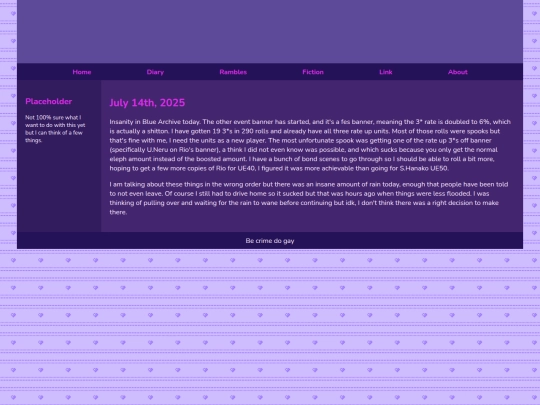Viewport: 540px width, 405px height.
Task: Visit the About page
Action: click(458, 72)
